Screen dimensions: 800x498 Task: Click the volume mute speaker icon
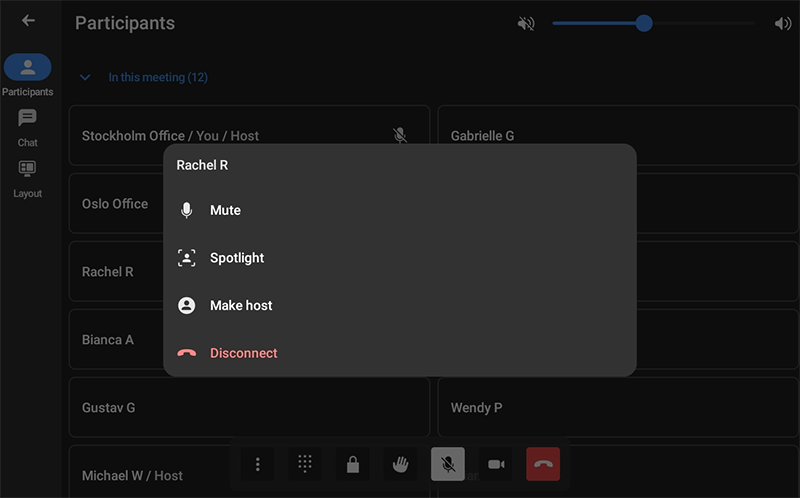[x=526, y=23]
